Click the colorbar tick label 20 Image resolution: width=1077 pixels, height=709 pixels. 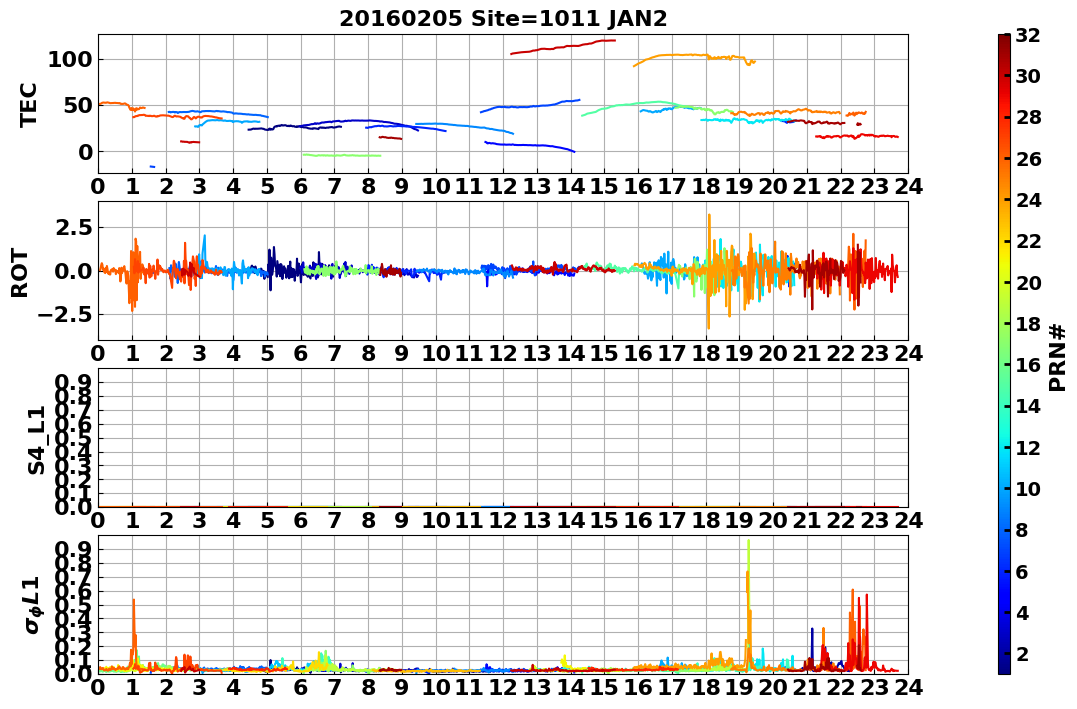pyautogui.click(x=1027, y=282)
